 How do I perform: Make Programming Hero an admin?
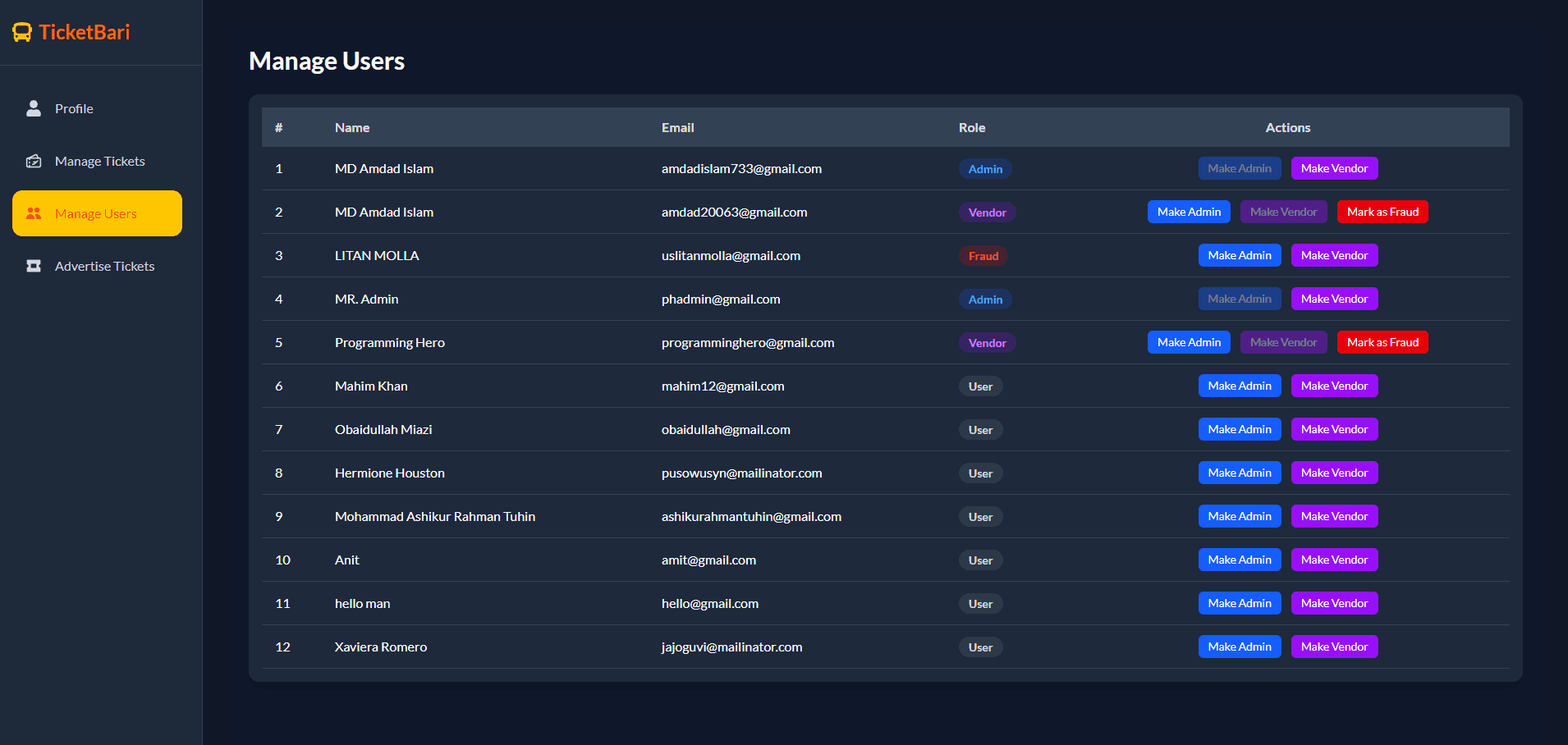pos(1189,342)
